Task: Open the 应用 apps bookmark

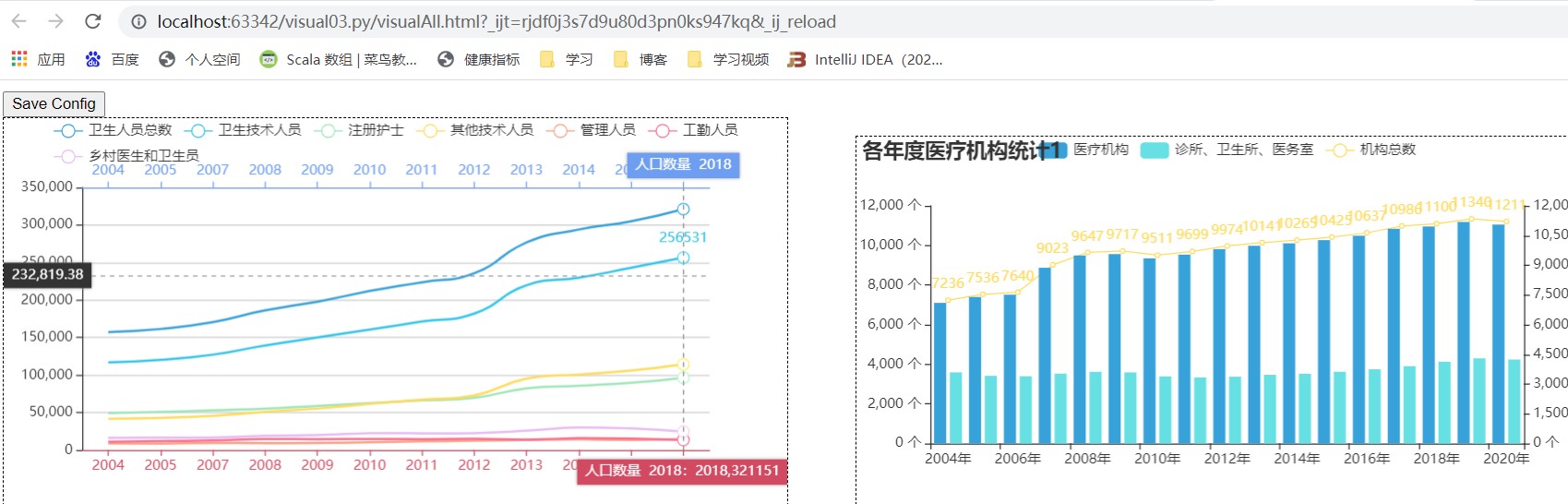Action: click(x=38, y=59)
